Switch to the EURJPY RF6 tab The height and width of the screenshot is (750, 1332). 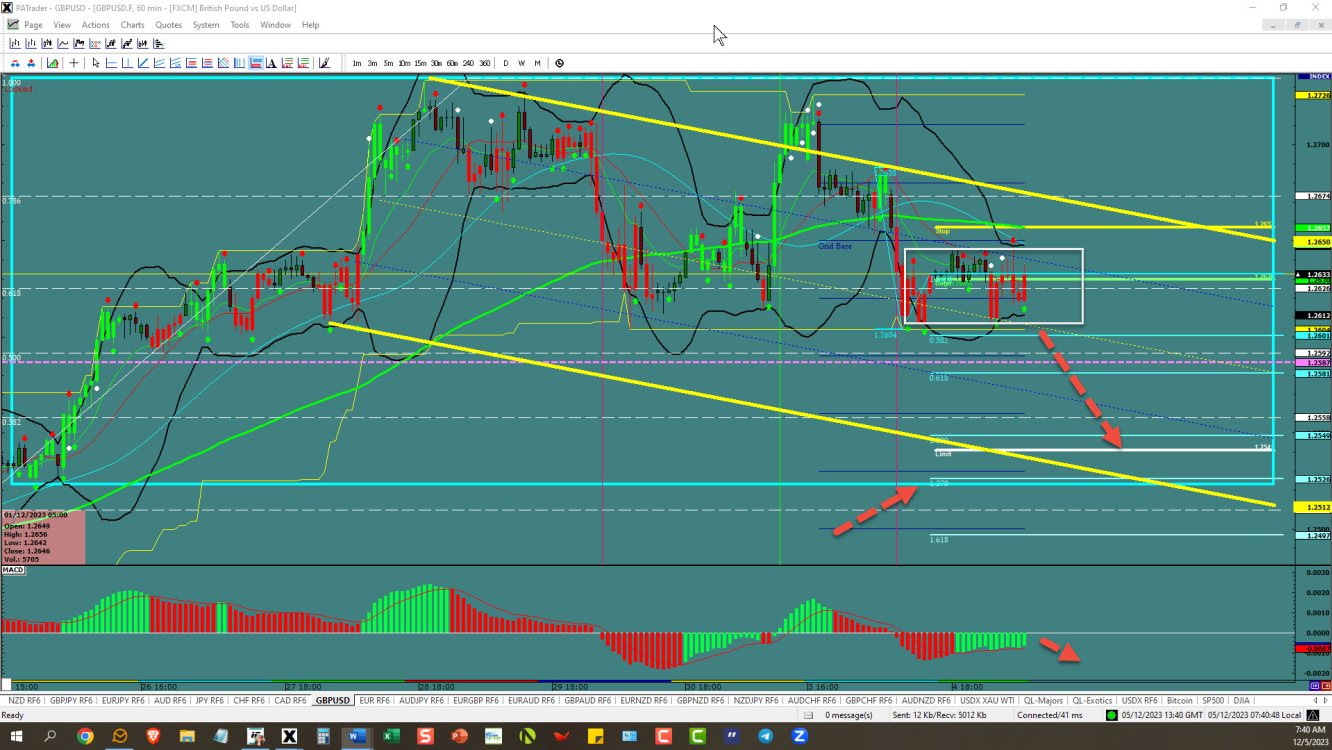click(x=124, y=700)
